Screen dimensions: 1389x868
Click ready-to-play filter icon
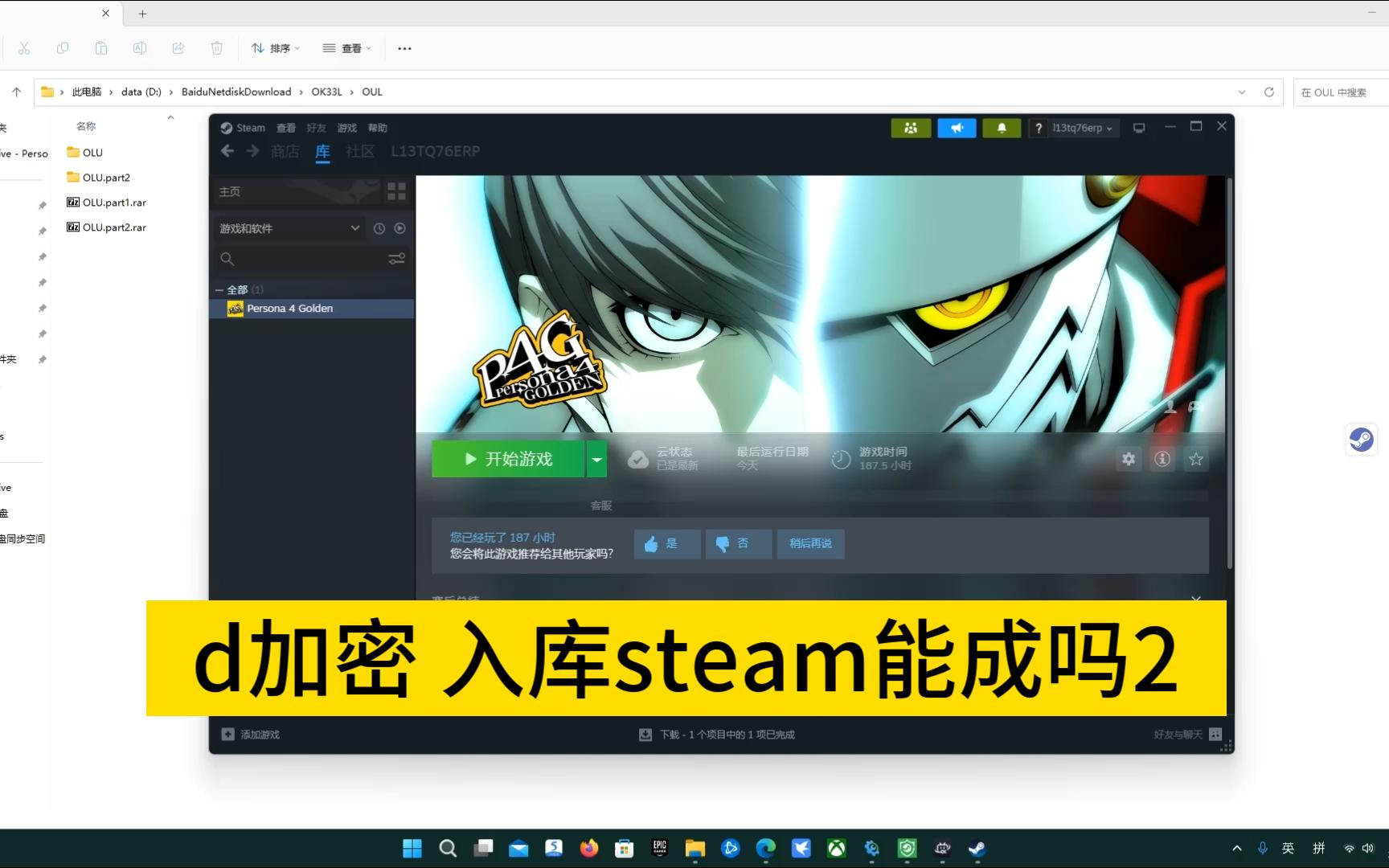point(399,228)
